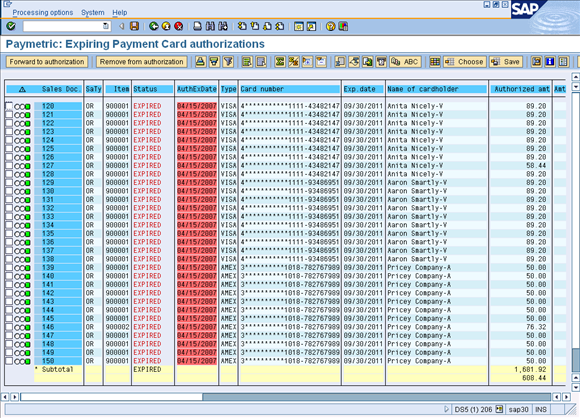This screenshot has height=418, width=580.
Task: Click the Total sigma icon
Action: [280, 62]
